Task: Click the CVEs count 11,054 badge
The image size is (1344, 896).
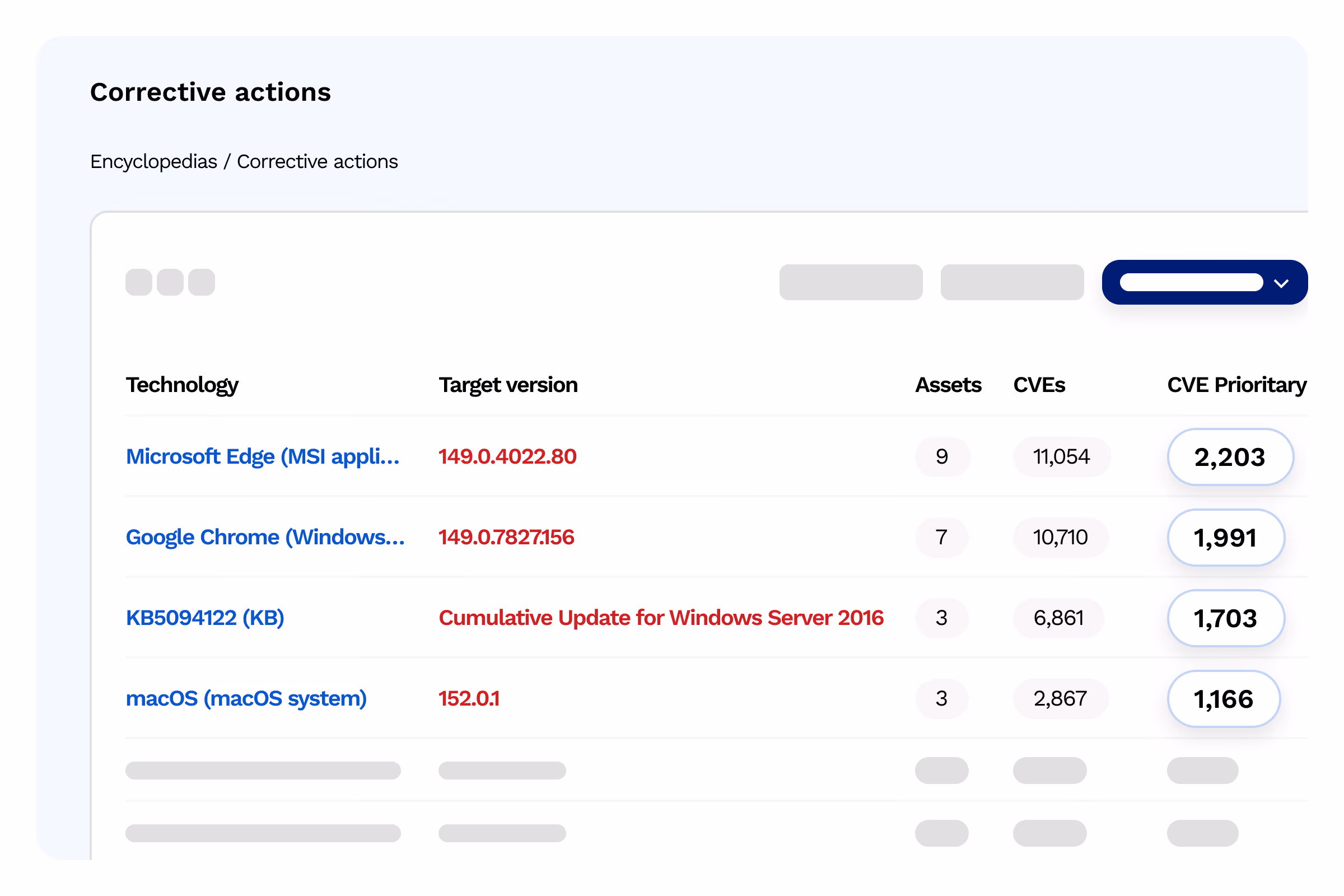Action: (x=1062, y=456)
